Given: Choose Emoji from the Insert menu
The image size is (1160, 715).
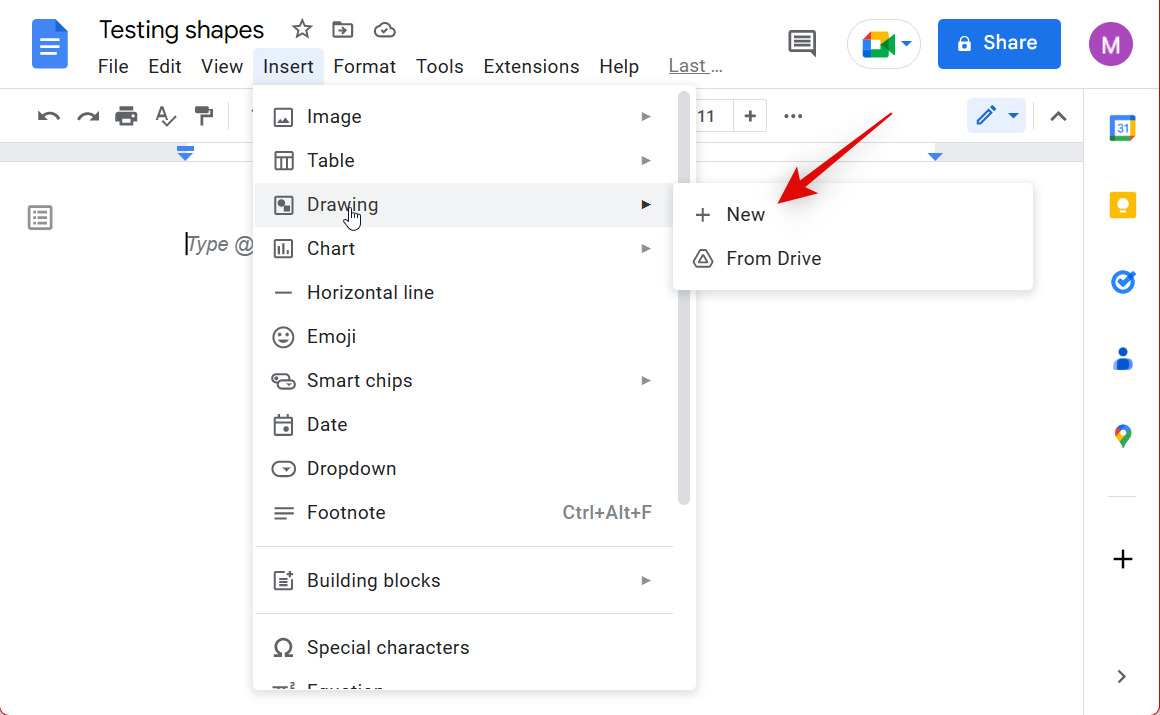Looking at the screenshot, I should (464, 337).
